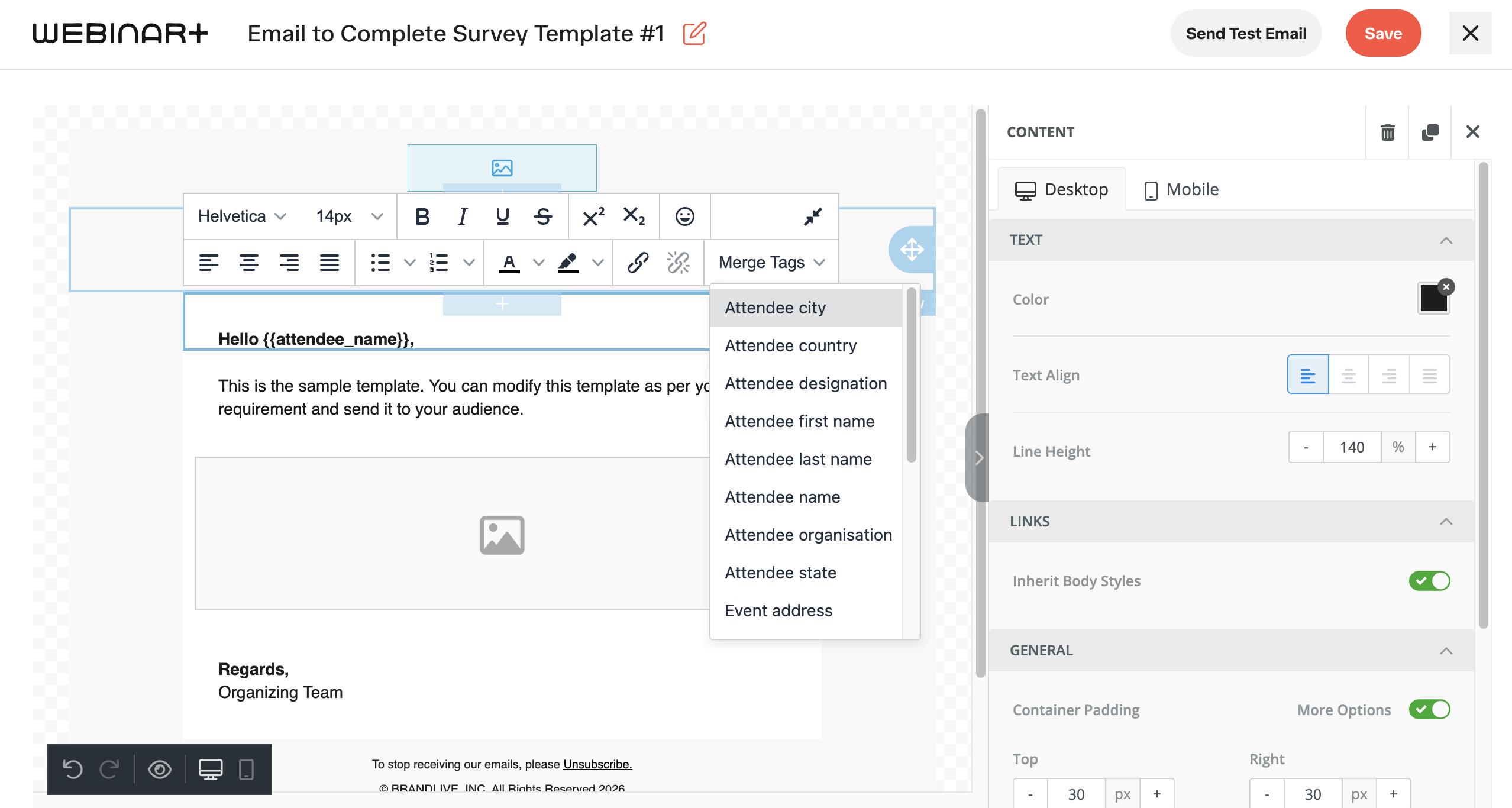Set Text Align to center in panel

pyautogui.click(x=1349, y=375)
